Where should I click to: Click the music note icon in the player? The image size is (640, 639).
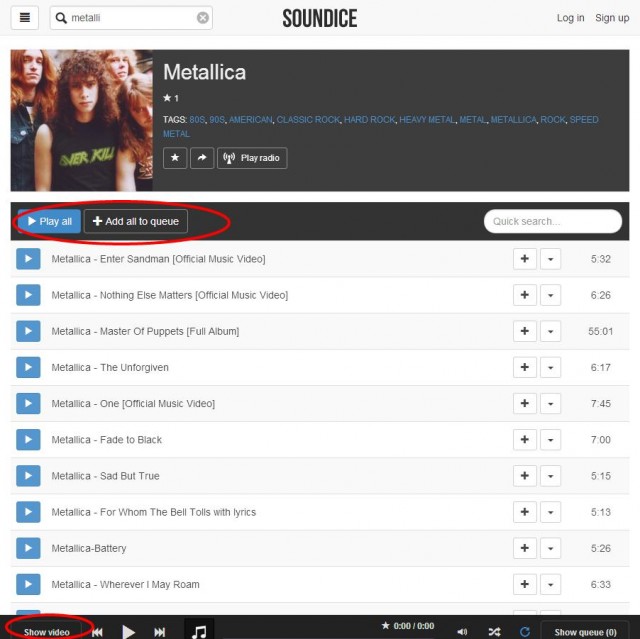point(199,630)
